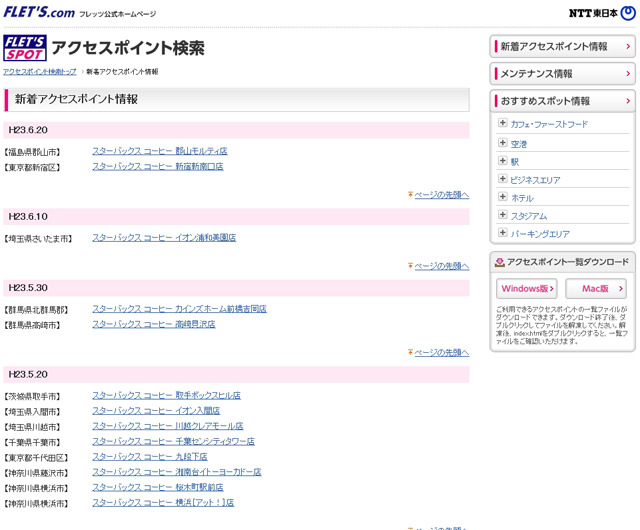Expand the スタジアム plus icon
The width and height of the screenshot is (640, 530).
click(x=503, y=214)
